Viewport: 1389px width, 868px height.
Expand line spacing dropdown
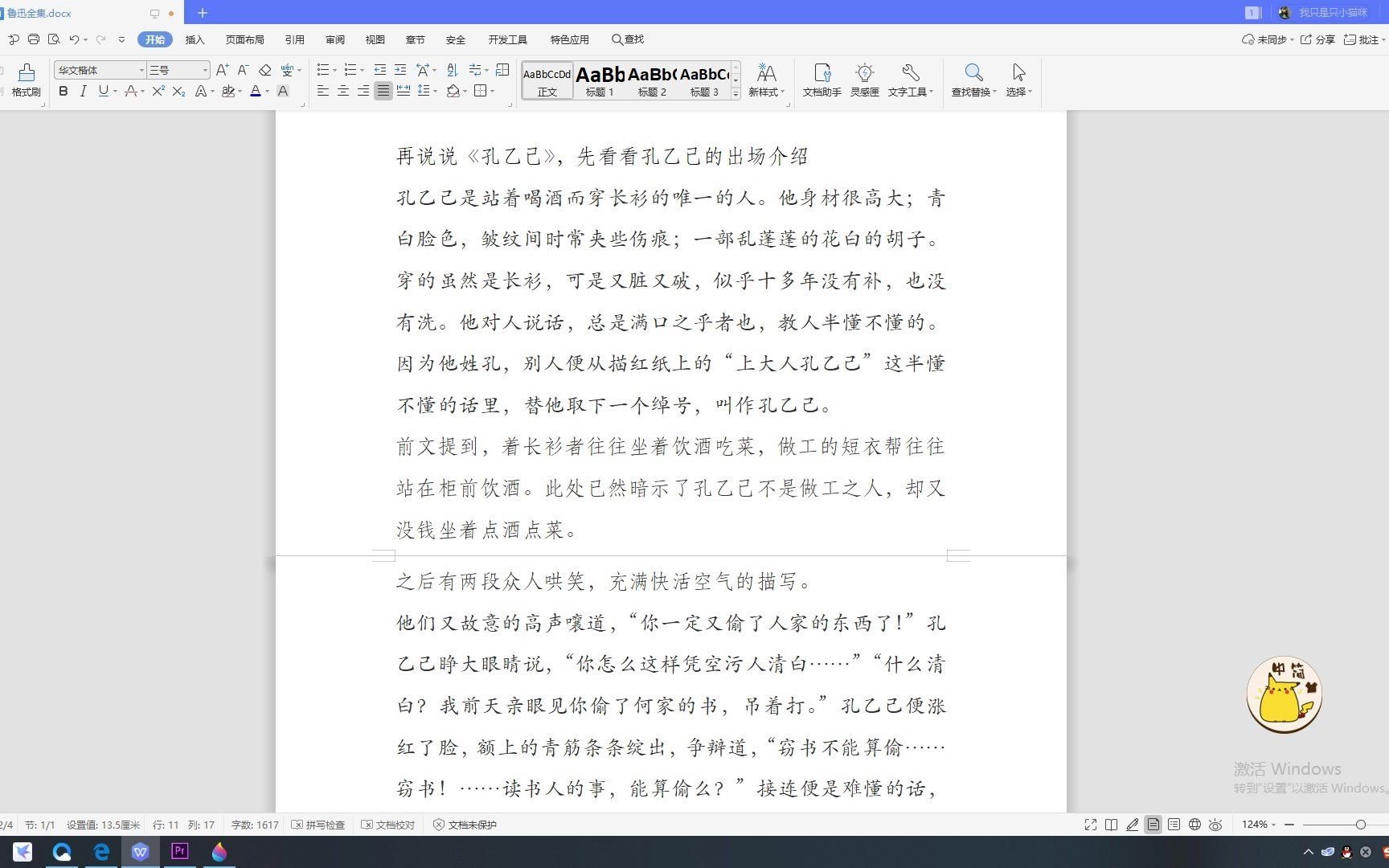click(x=435, y=92)
